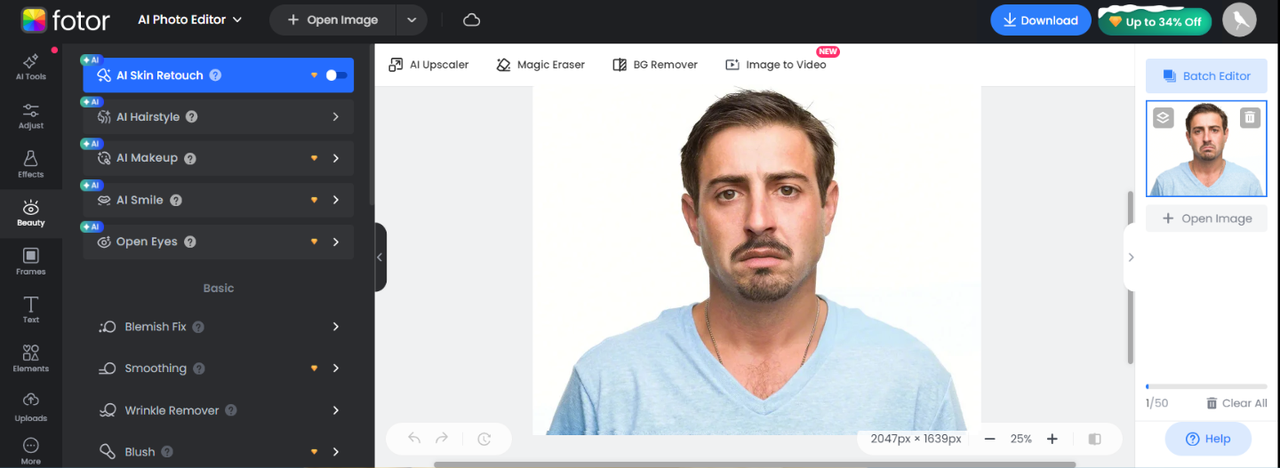This screenshot has height=468, width=1280.
Task: Expand the Blemish Fix option
Action: [x=336, y=327]
